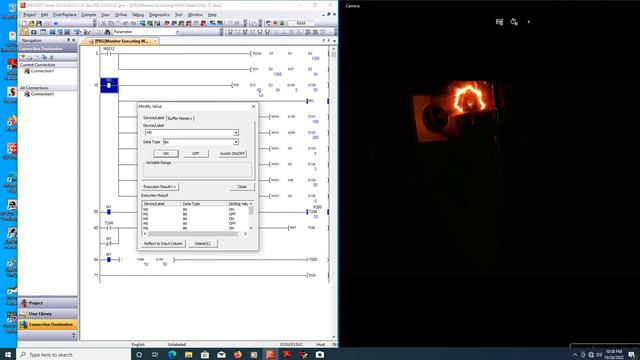This screenshot has width=640, height=360.
Task: Select the highlighted M0 contact in ladder
Action: point(109,85)
